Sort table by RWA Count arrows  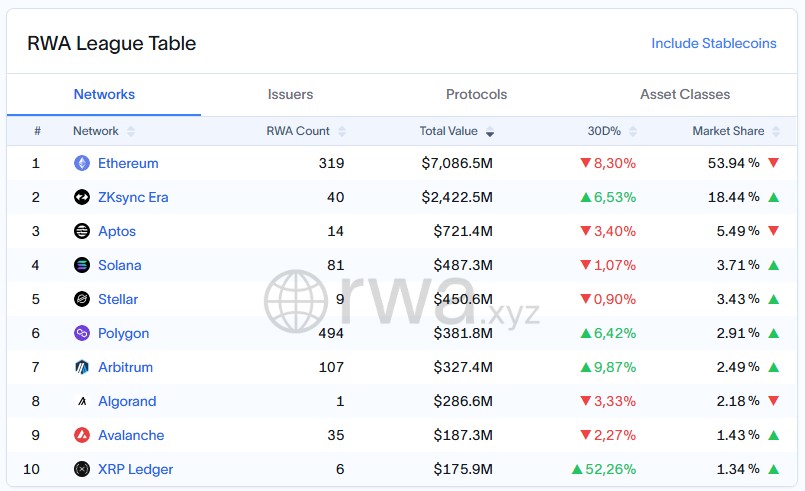(342, 131)
